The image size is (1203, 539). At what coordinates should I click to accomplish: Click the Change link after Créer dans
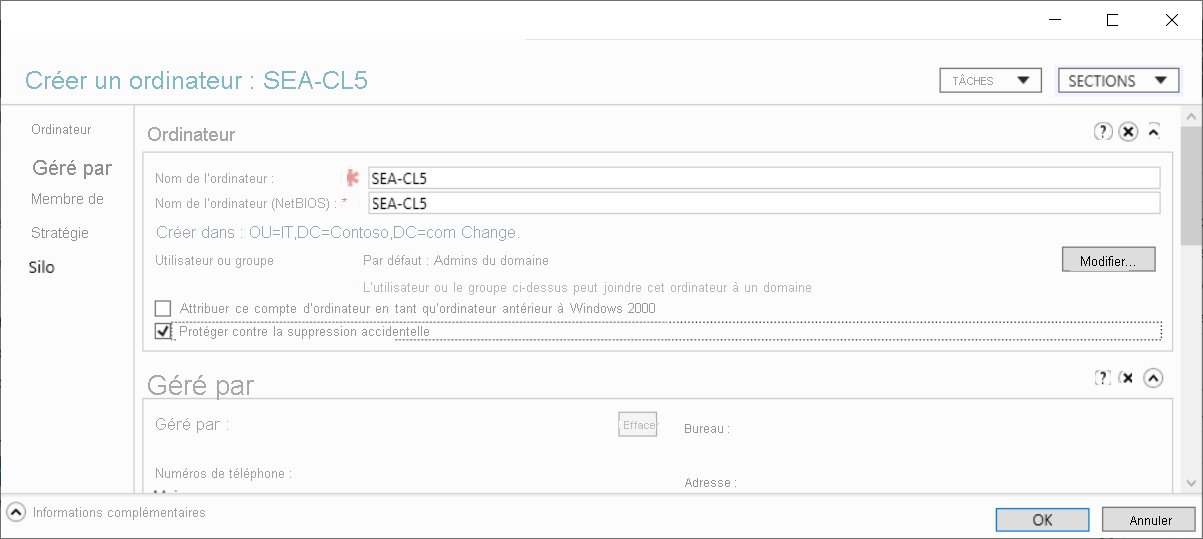[x=490, y=233]
